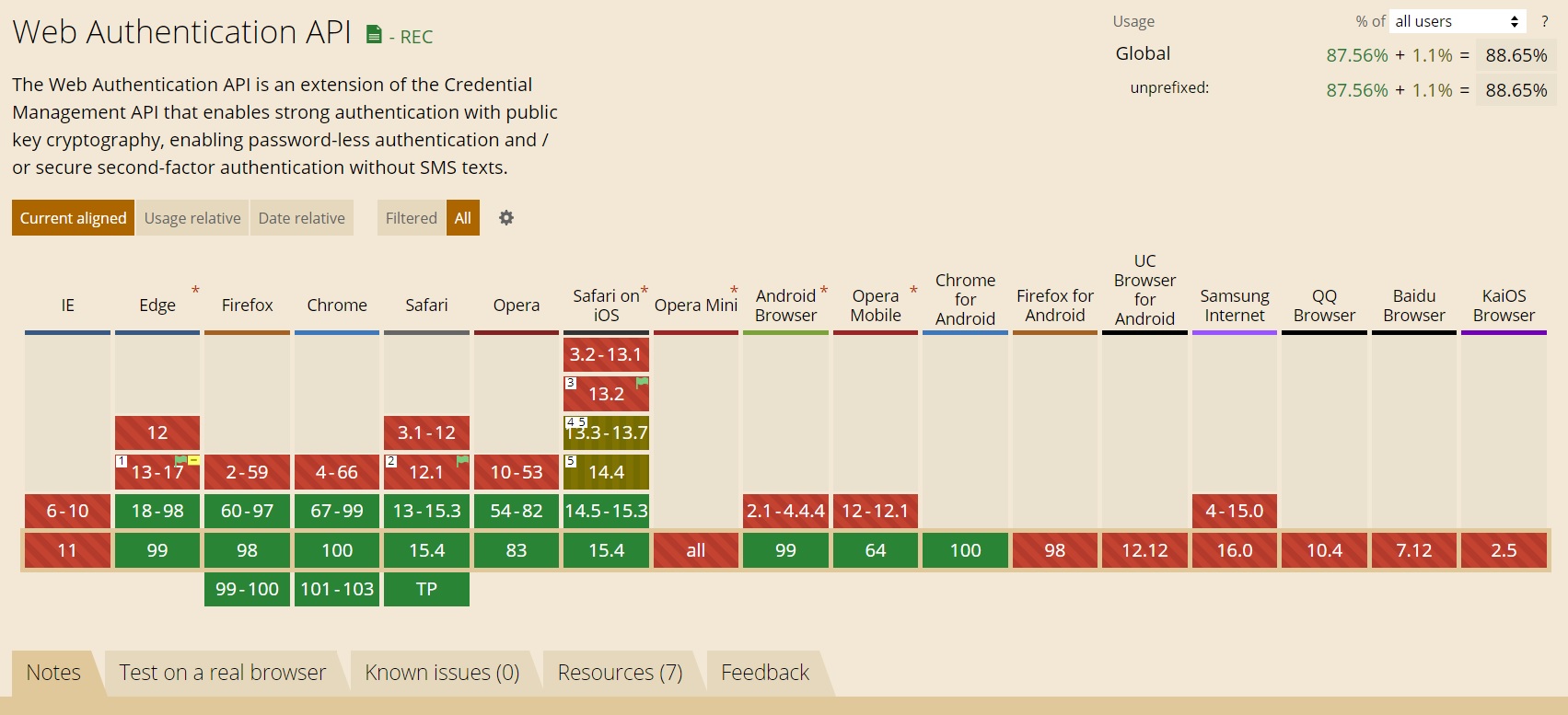Click the green flag on Safari 12.1

coord(462,460)
